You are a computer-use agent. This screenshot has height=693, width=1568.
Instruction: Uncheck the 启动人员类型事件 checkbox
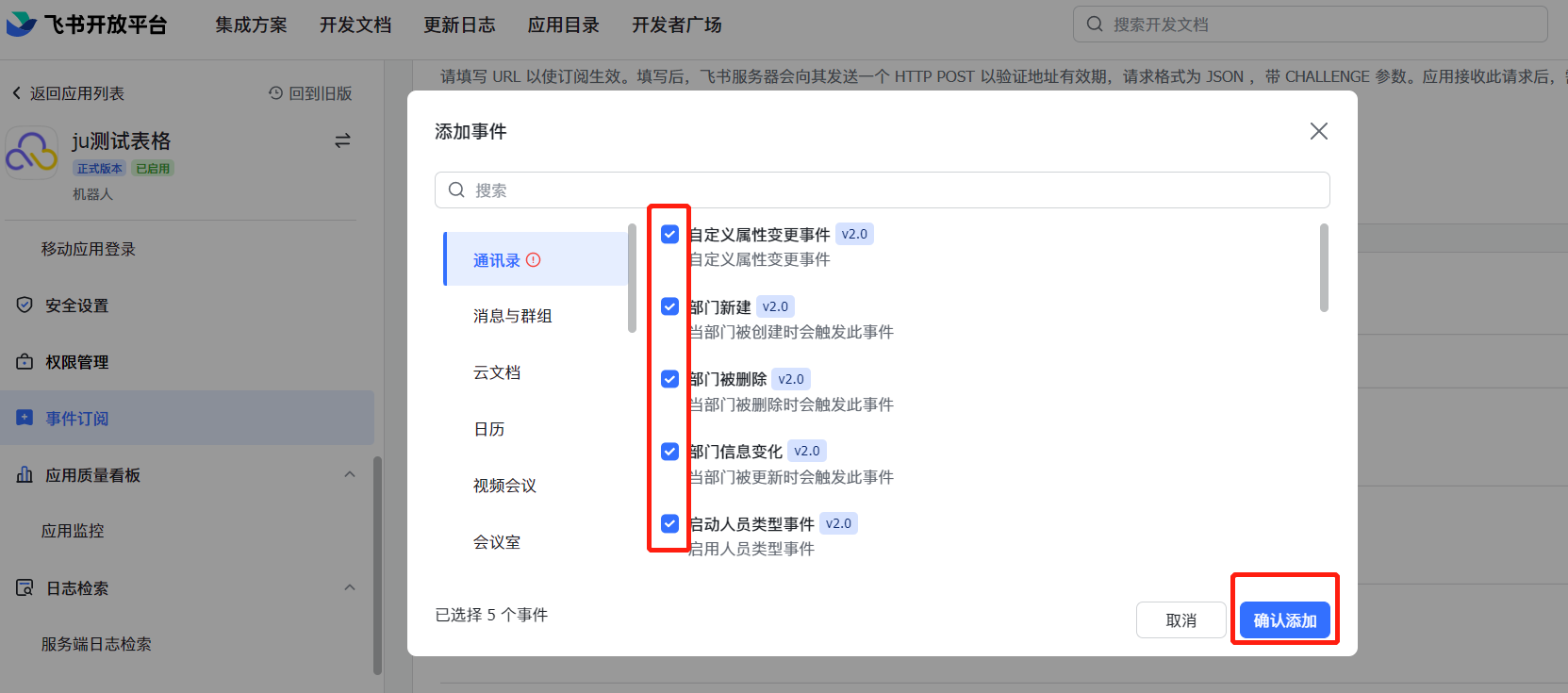[x=669, y=523]
